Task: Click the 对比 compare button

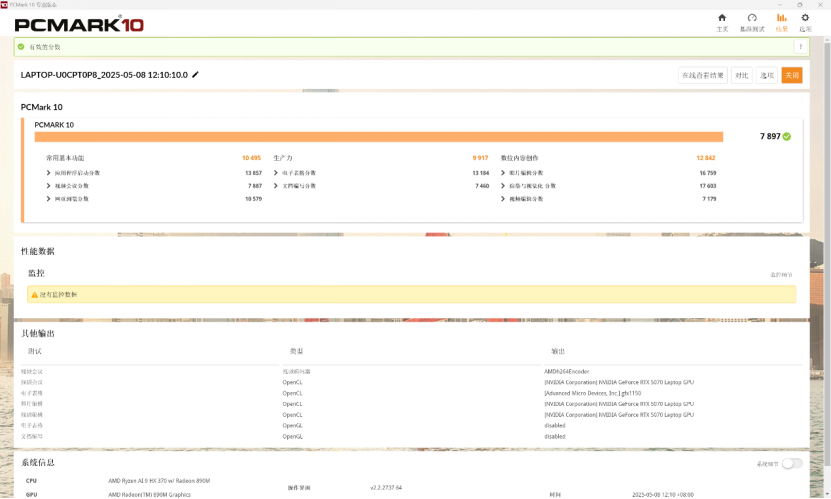Action: pyautogui.click(x=741, y=75)
